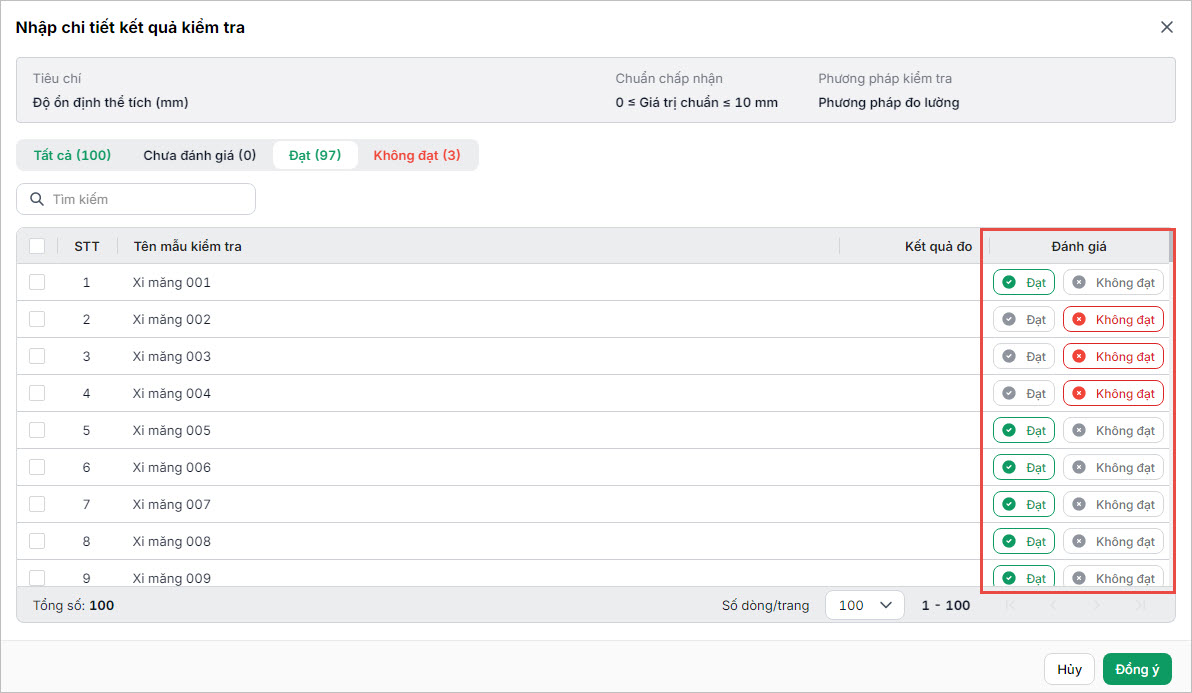Mark Xi măng 003 as Đạt
Image resolution: width=1192 pixels, height=693 pixels.
click(1023, 356)
